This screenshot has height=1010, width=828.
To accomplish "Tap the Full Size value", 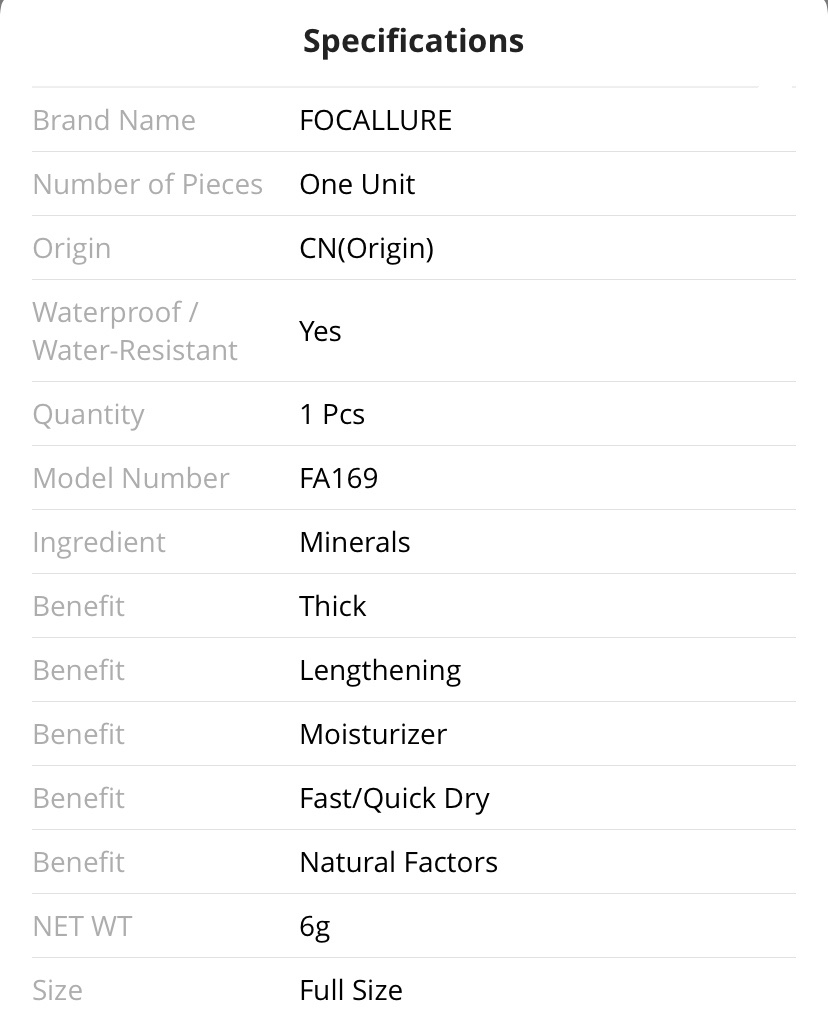I will coord(351,991).
